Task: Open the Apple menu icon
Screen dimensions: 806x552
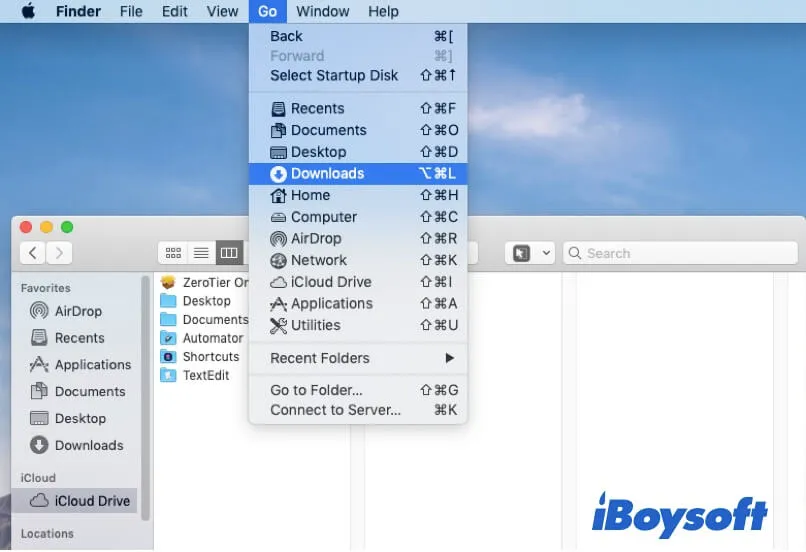Action: [x=28, y=12]
